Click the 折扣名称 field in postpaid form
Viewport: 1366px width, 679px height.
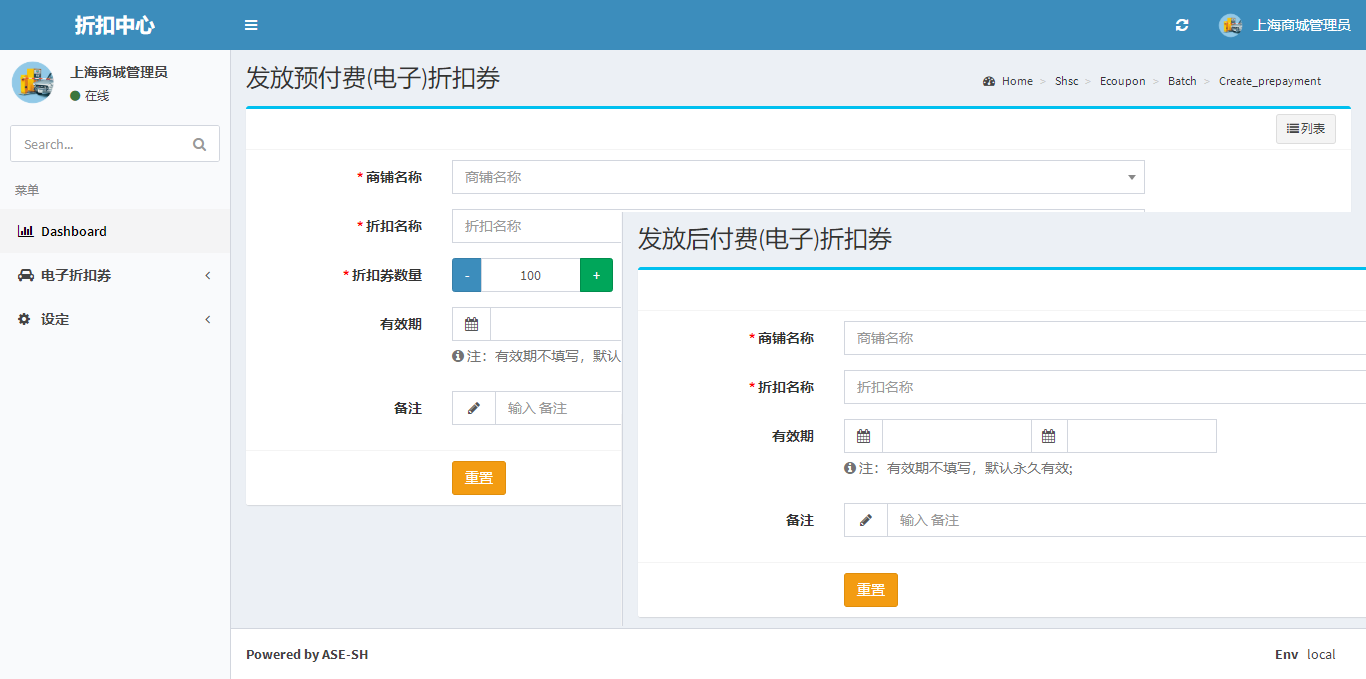pyautogui.click(x=1100, y=387)
